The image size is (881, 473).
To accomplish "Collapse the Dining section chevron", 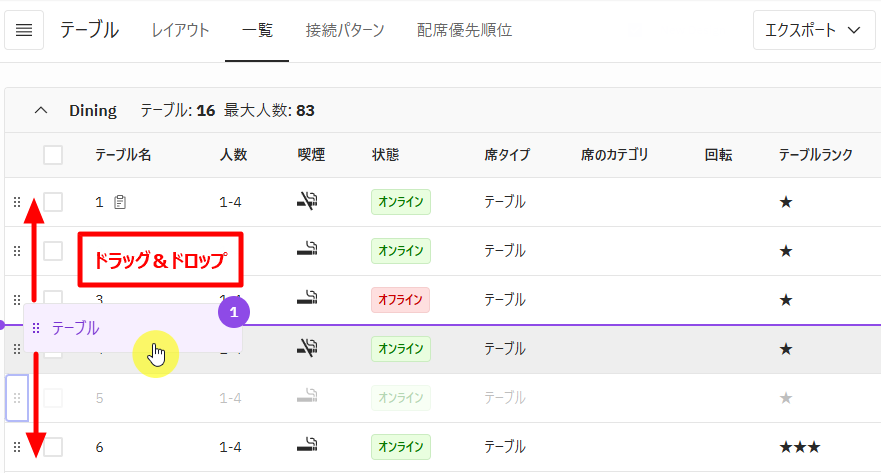I will click(41, 110).
